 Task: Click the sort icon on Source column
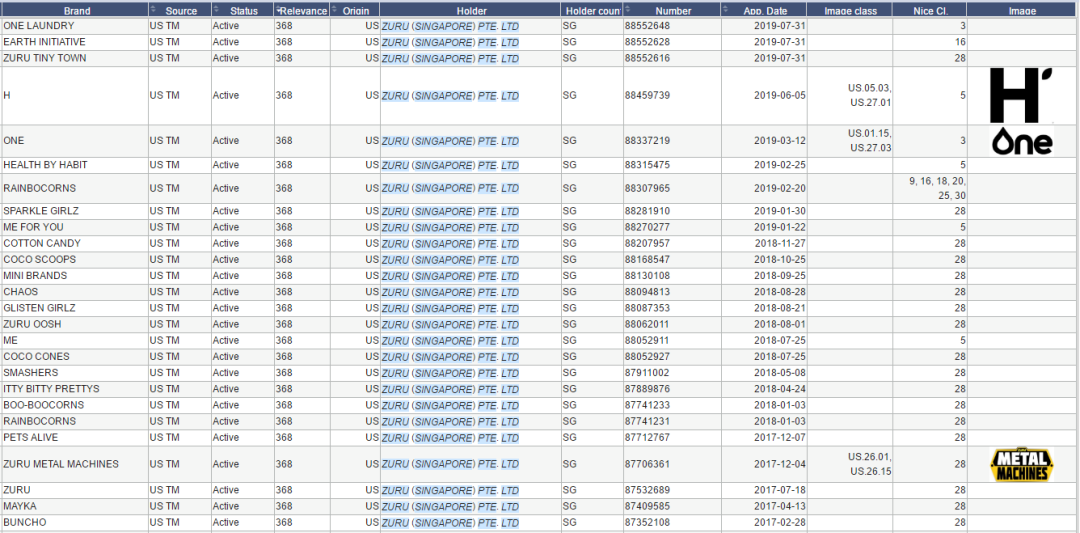153,10
